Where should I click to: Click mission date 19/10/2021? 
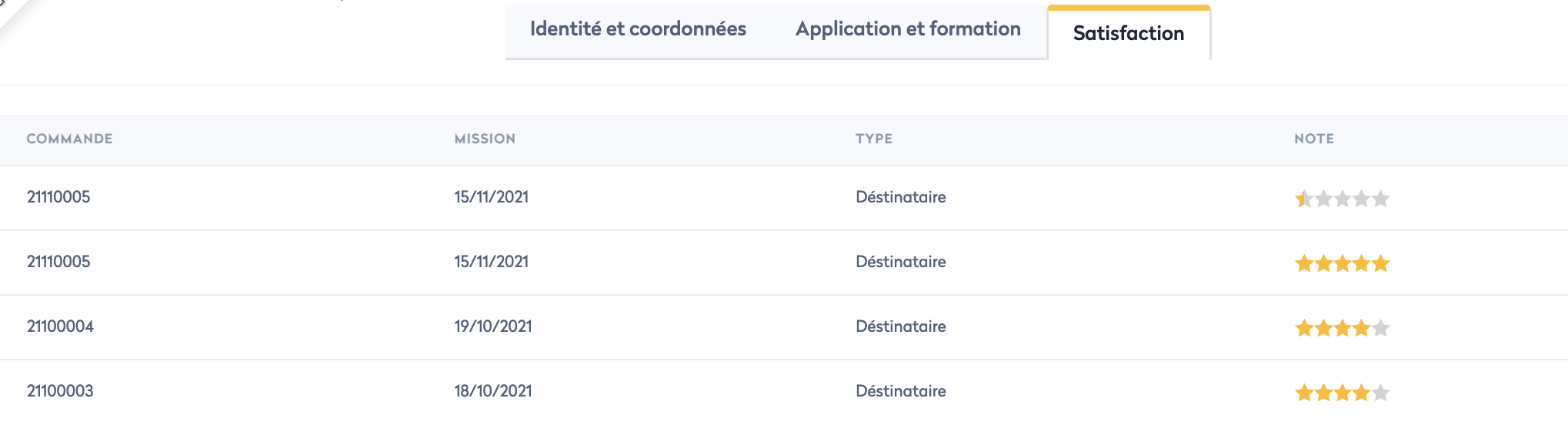coord(493,326)
